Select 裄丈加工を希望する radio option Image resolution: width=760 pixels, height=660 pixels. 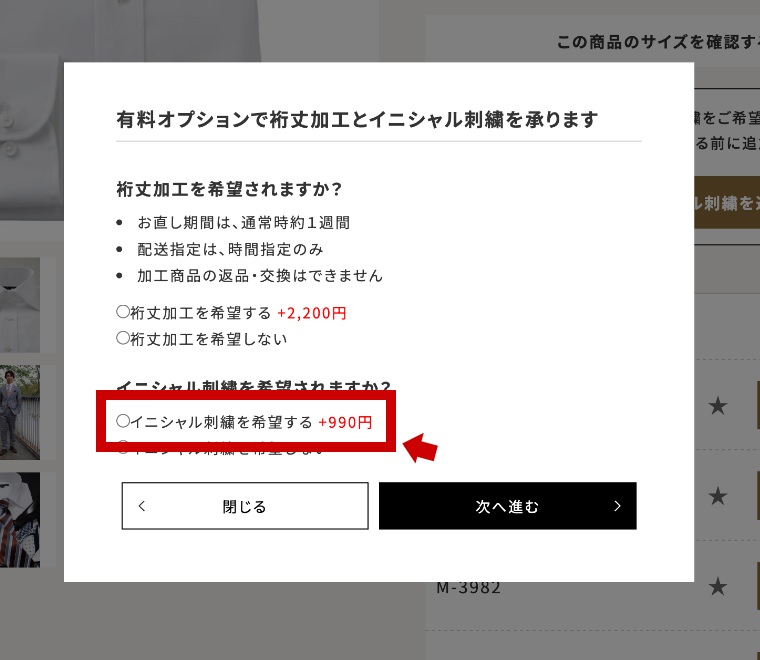[123, 312]
